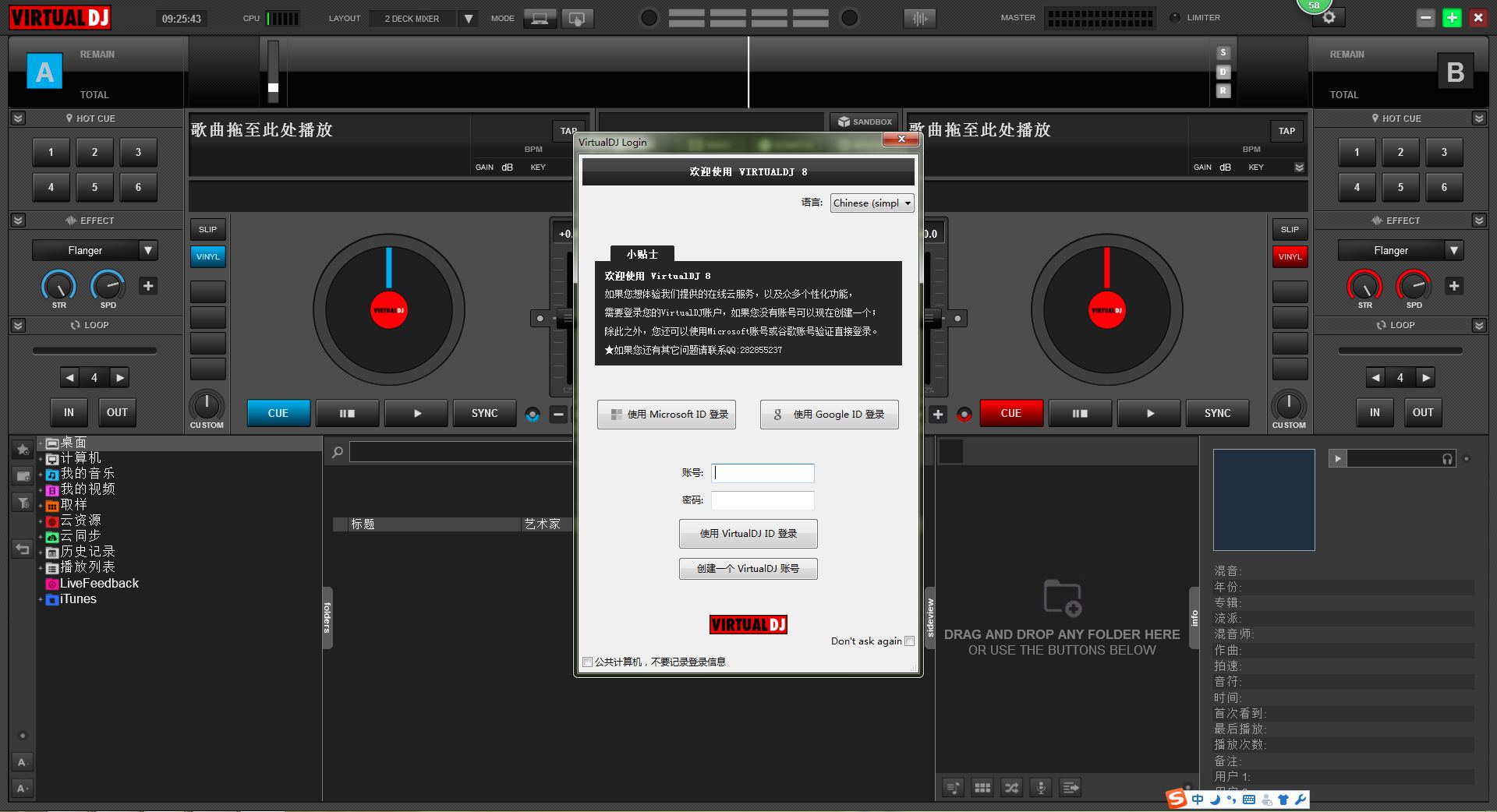The image size is (1497, 812).
Task: Open the language dropdown Chinese (simpl
Action: point(872,203)
